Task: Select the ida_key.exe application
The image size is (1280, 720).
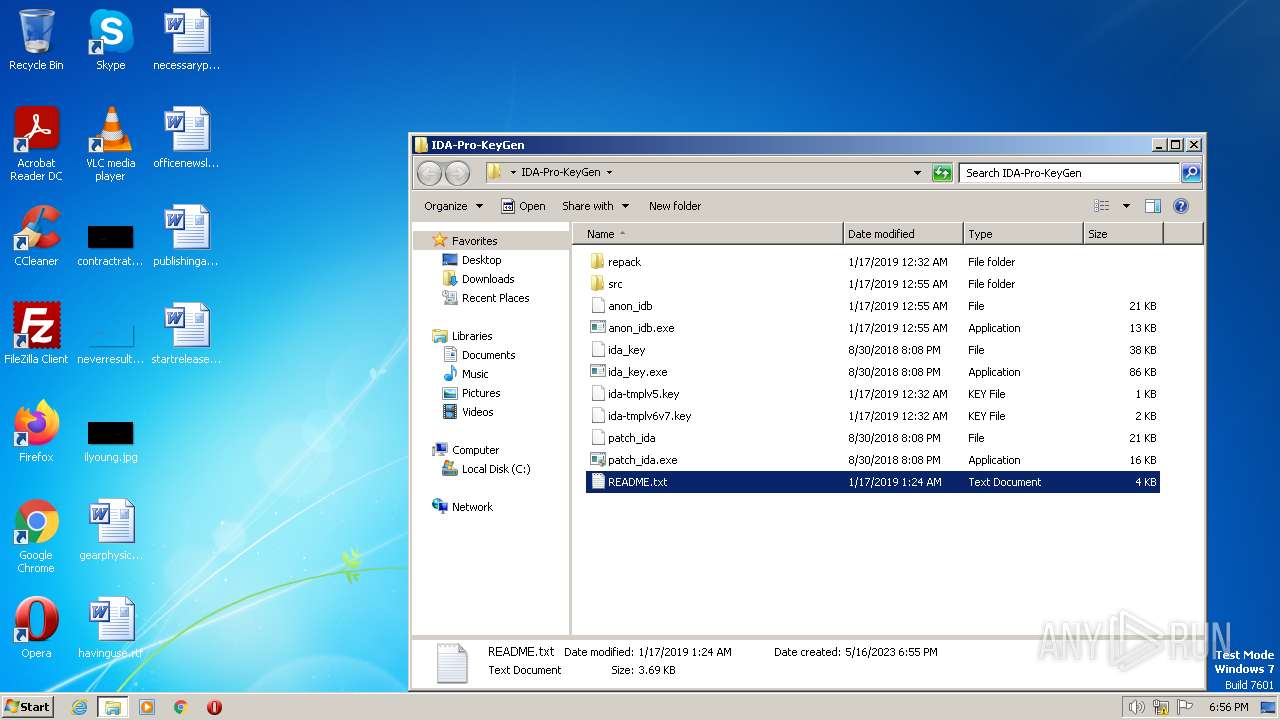Action: pos(872,372)
